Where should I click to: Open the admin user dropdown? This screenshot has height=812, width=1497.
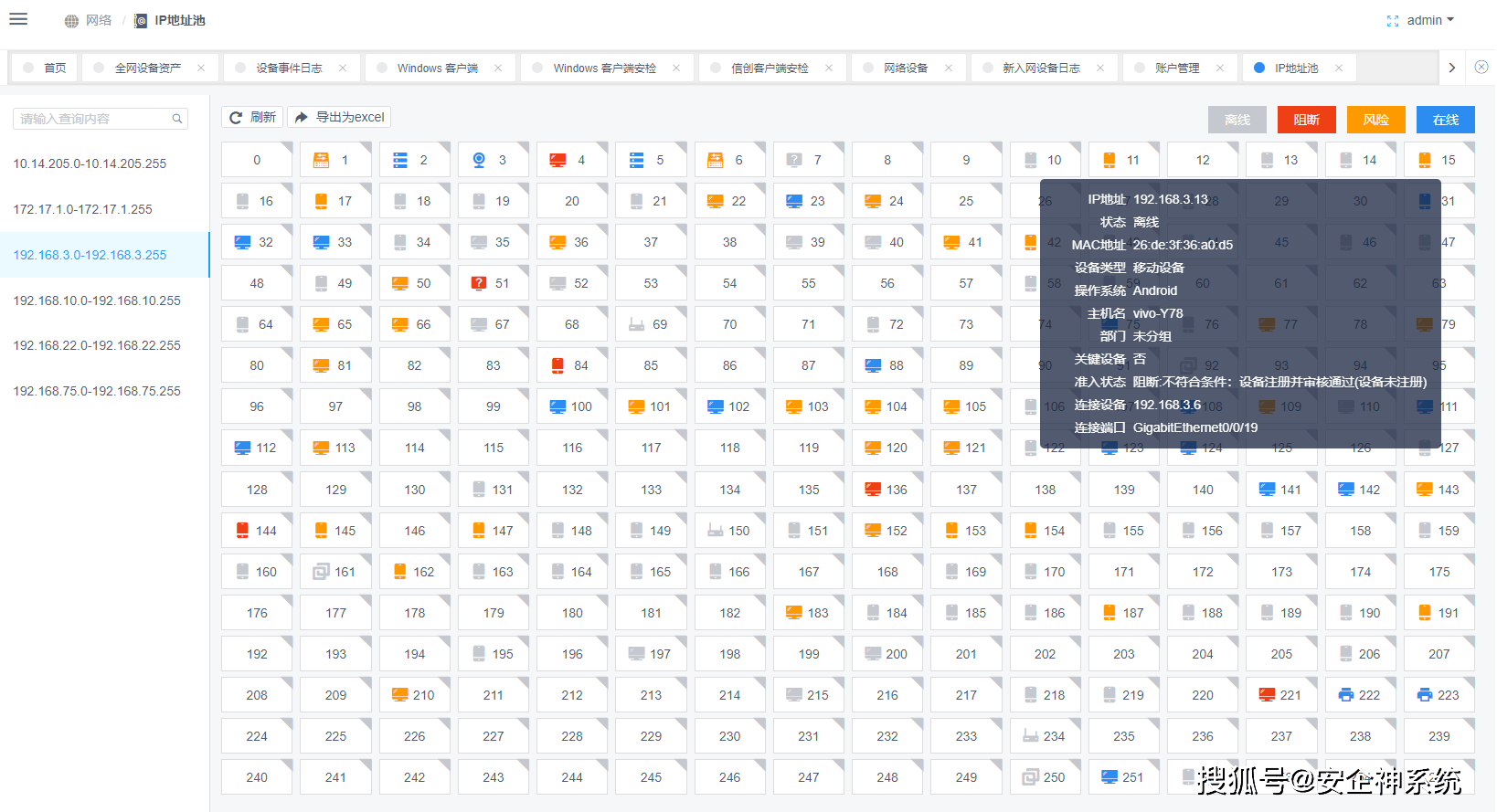point(1430,20)
